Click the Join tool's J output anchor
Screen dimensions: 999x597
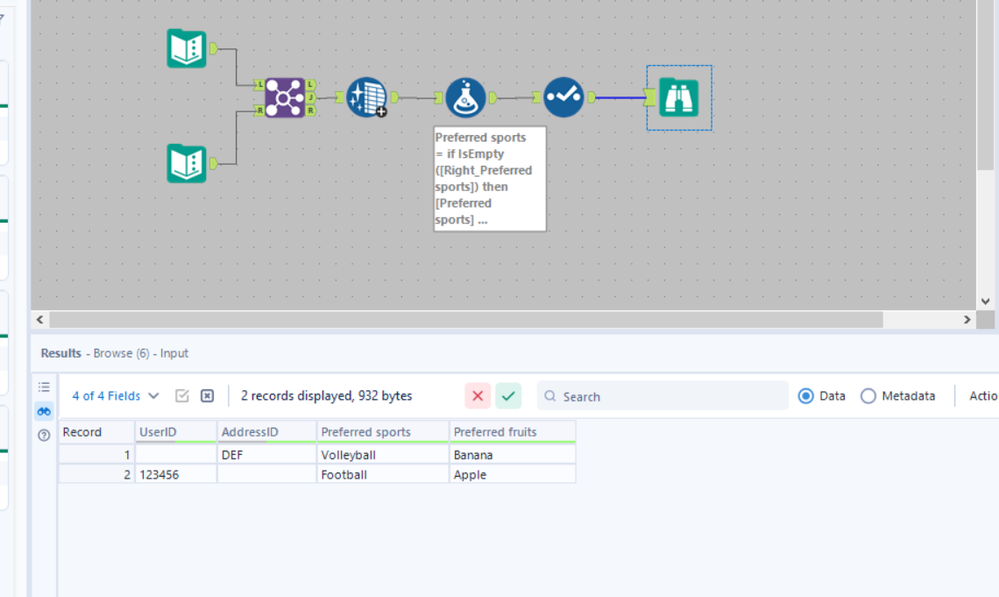click(x=310, y=97)
